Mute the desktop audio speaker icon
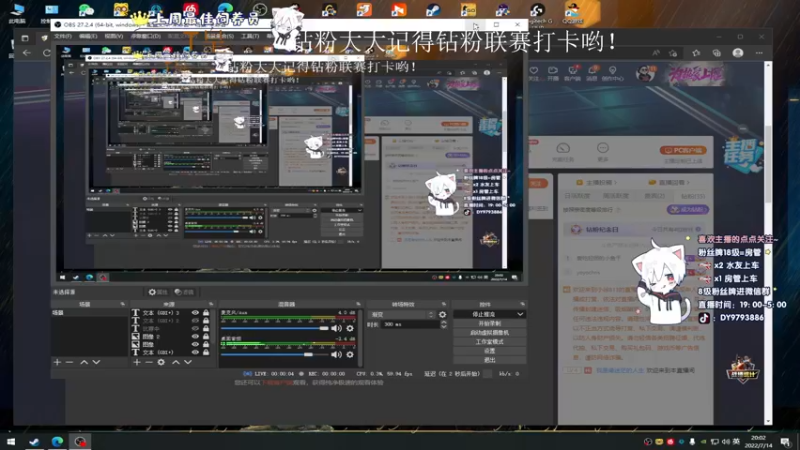800x450 pixels. [x=336, y=355]
